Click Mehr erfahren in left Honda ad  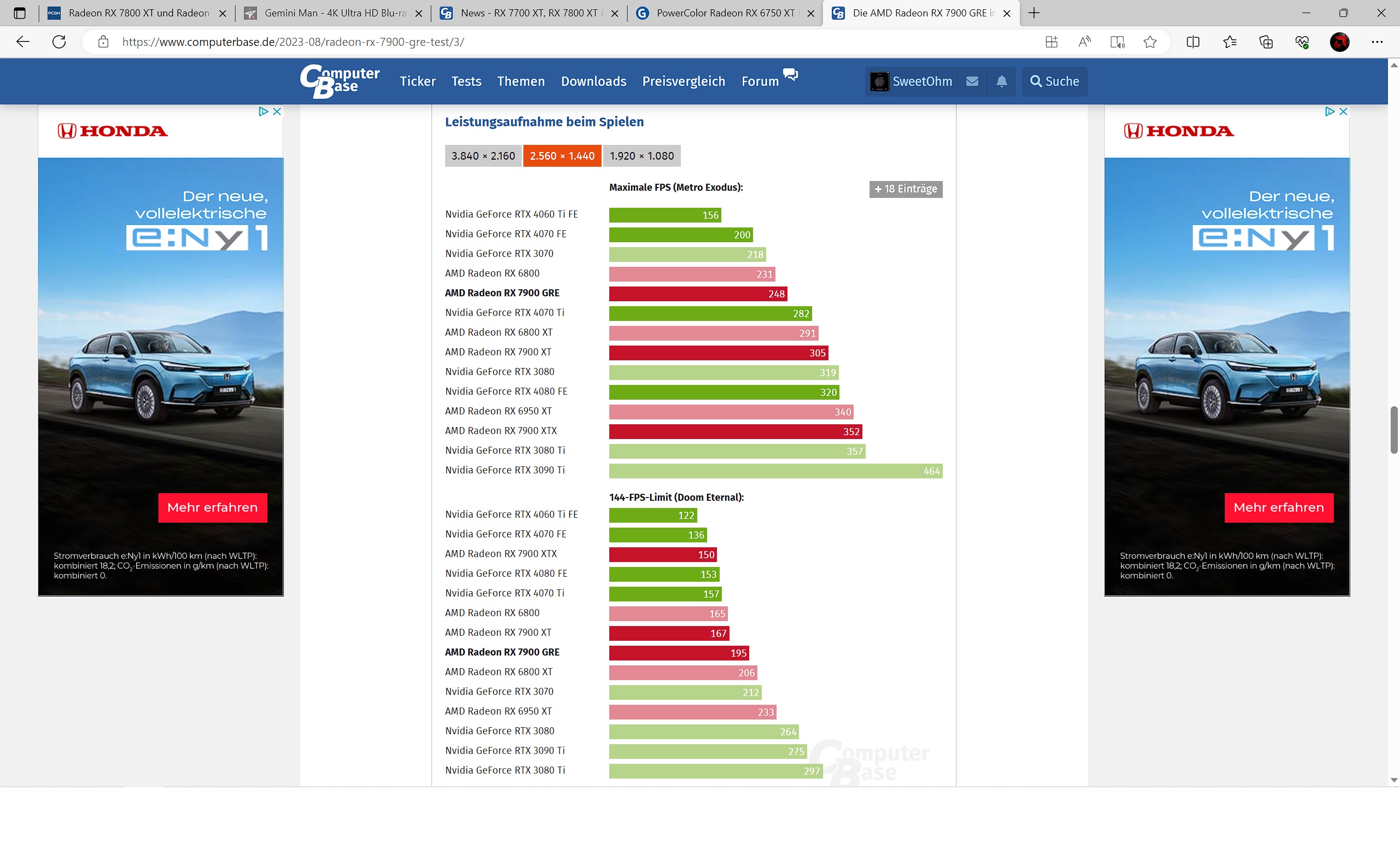point(212,507)
